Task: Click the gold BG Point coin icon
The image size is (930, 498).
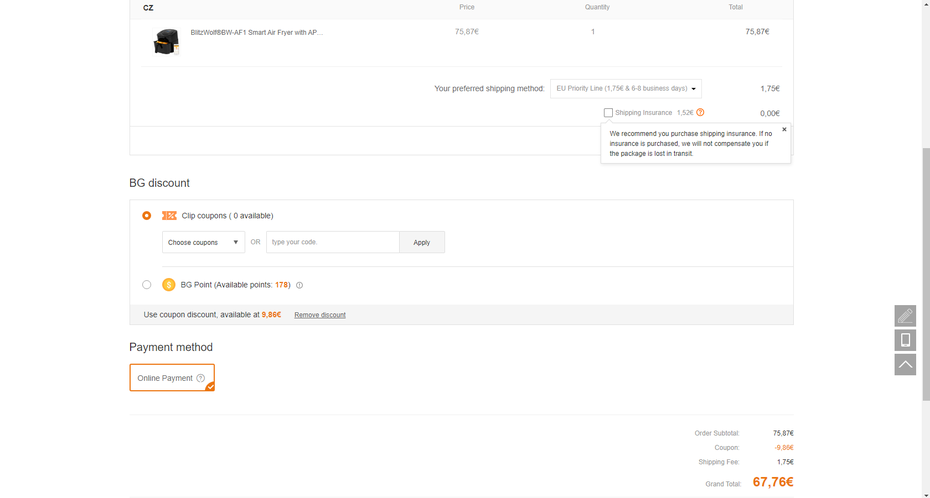Action: pos(168,285)
